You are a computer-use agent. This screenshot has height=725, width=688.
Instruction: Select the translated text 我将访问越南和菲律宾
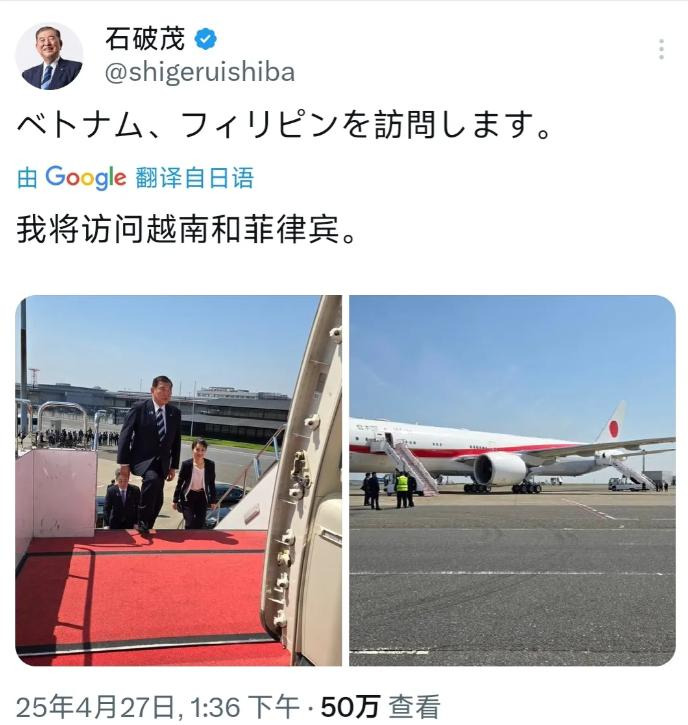187,229
